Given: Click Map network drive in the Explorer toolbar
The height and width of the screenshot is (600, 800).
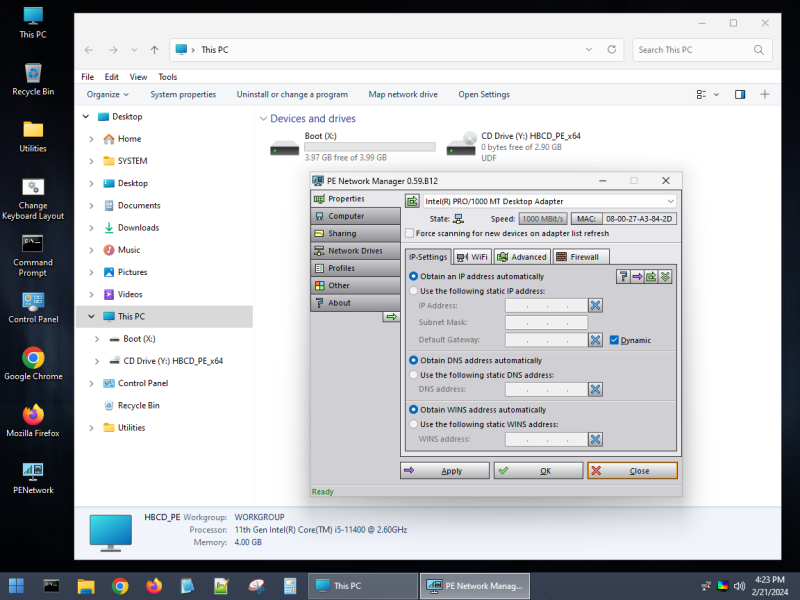Looking at the screenshot, I should (x=403, y=94).
